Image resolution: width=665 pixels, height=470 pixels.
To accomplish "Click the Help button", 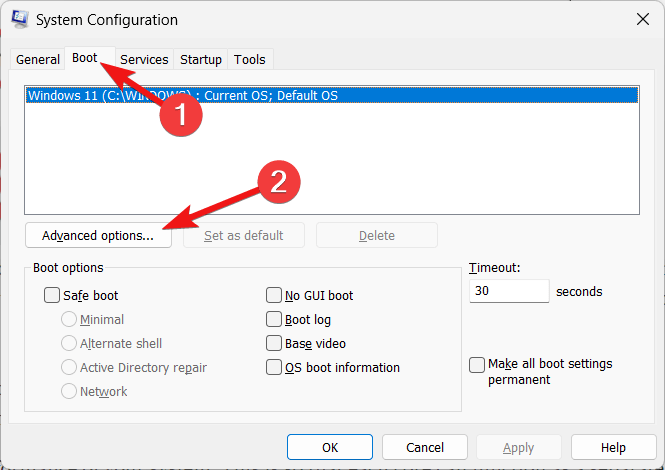I will pos(613,448).
